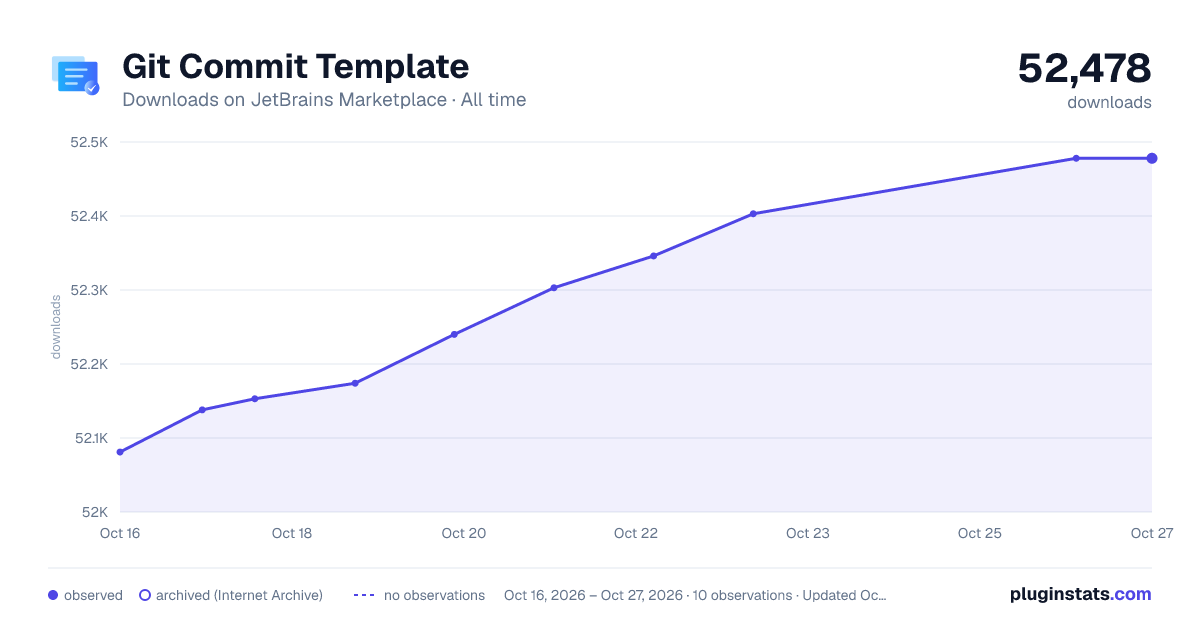Click the hollow 'archived (Internet Archive)' legend circle
This screenshot has width=1200, height=630.
point(145,595)
